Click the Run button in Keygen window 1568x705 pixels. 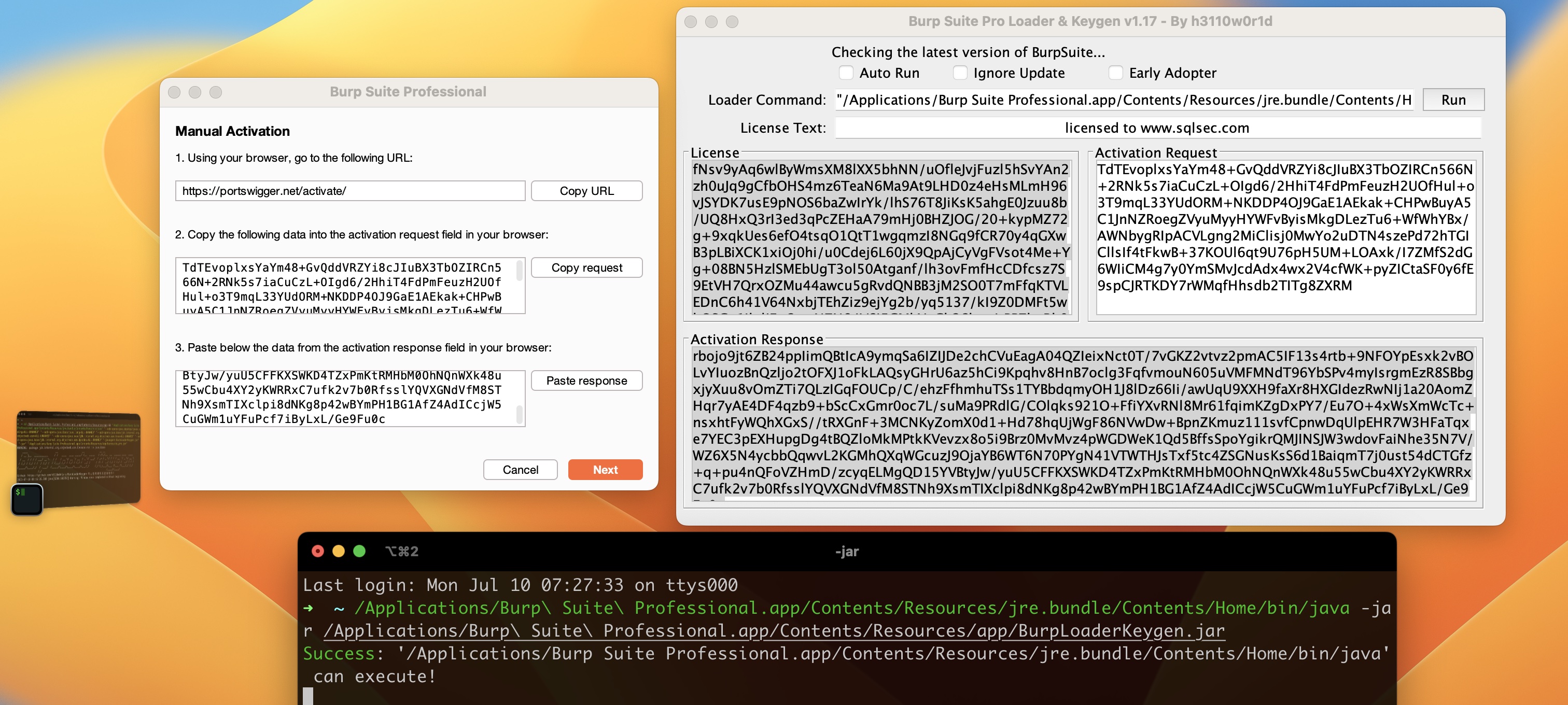[1453, 100]
